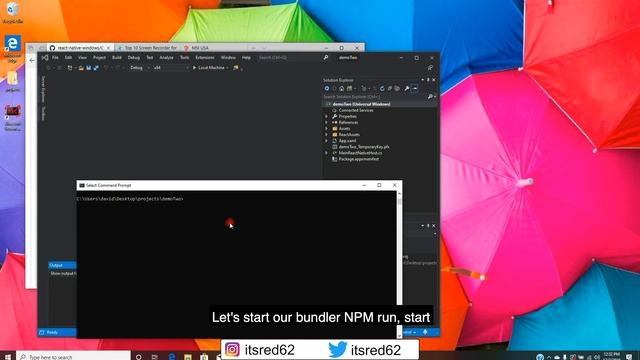
Task: Click Solution Explorer Switch Views icon
Action: 350,88
